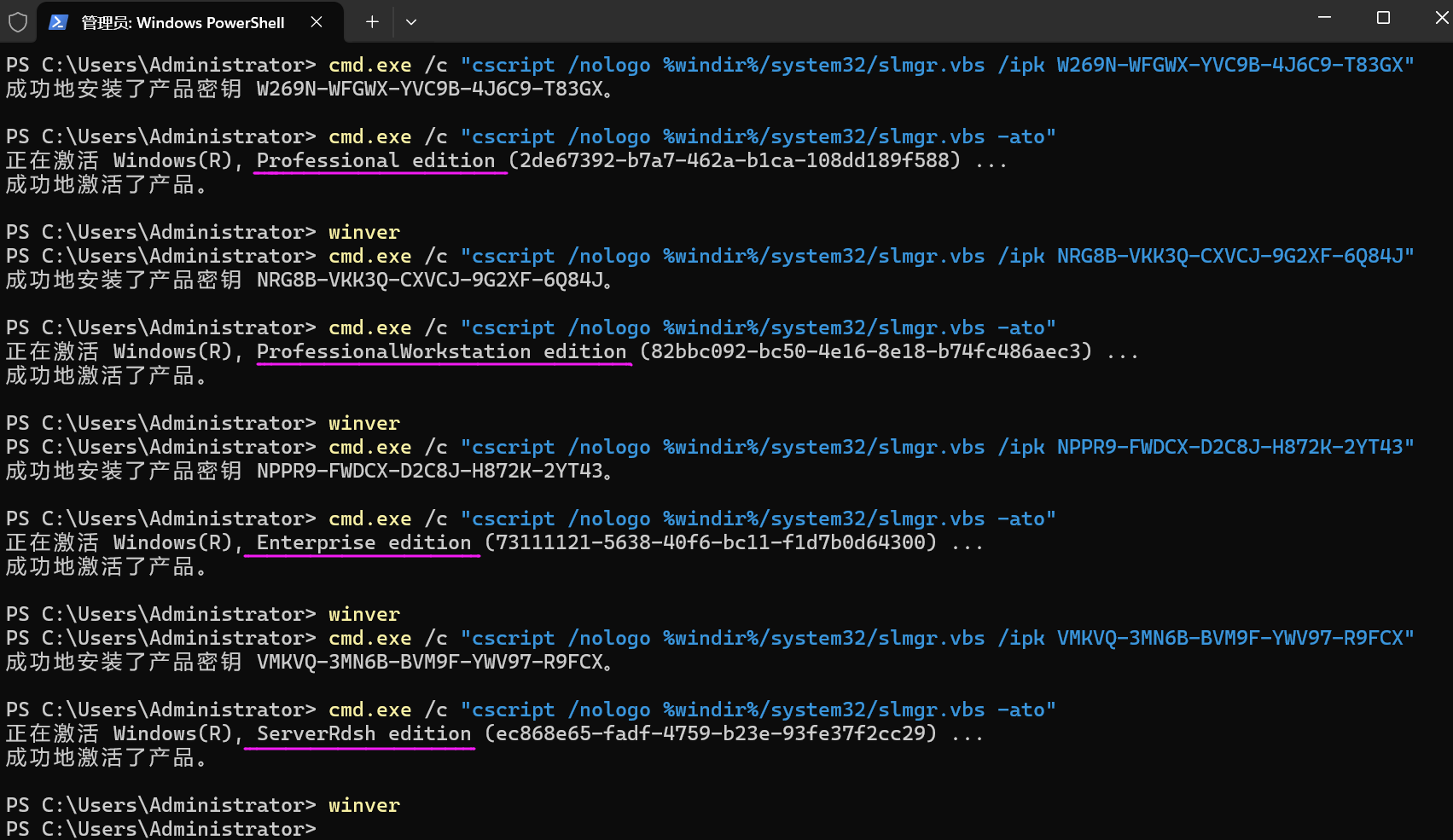Click the "winver" command after the Professional activation
This screenshot has width=1453, height=840.
[364, 232]
